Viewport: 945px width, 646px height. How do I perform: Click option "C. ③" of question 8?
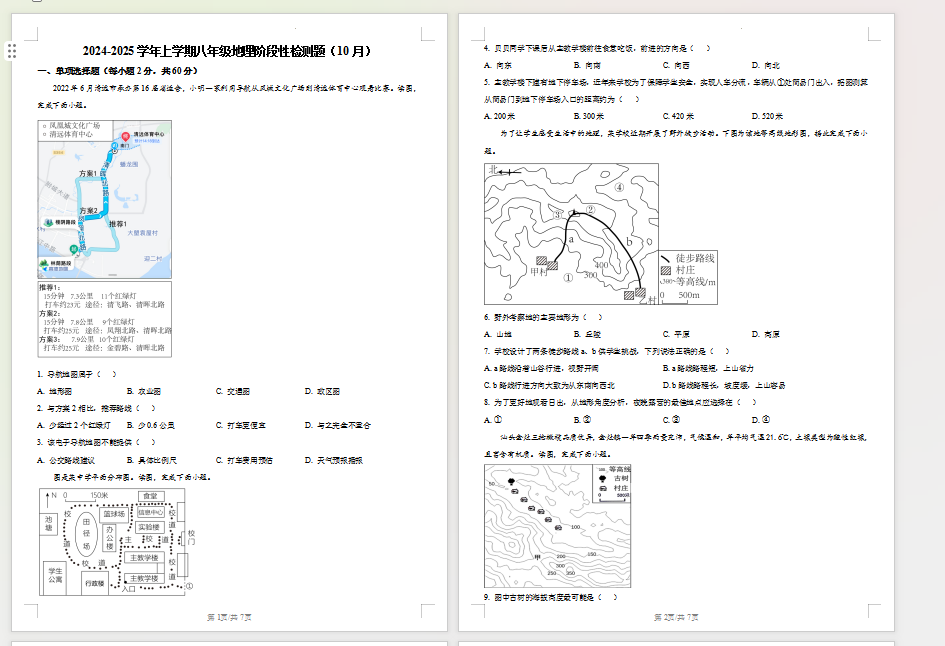tap(671, 420)
